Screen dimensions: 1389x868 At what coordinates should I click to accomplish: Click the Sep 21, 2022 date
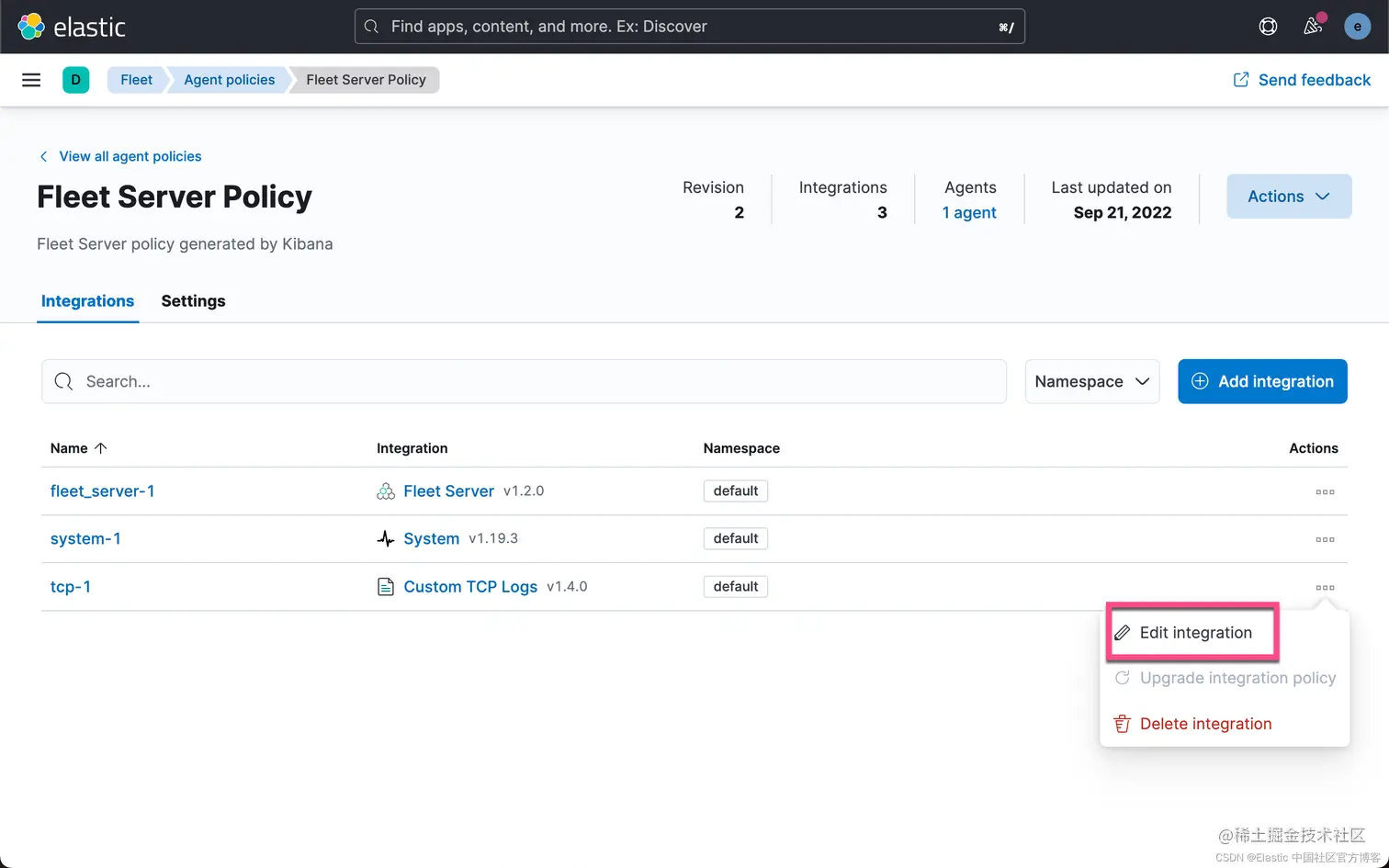click(1123, 212)
